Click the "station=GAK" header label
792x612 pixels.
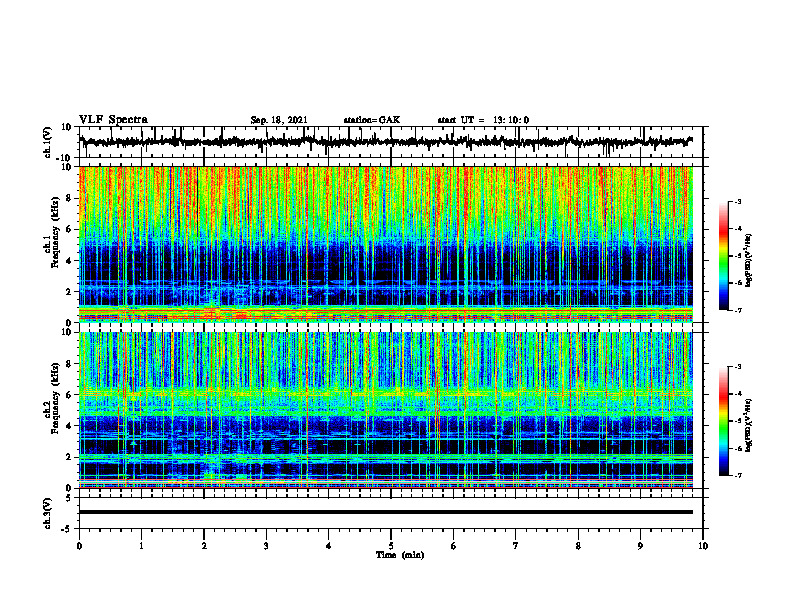point(372,120)
